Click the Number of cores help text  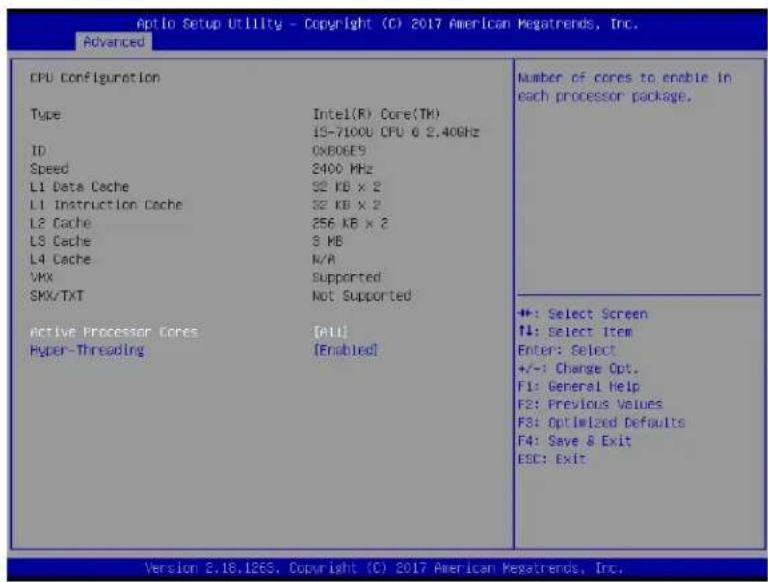624,87
